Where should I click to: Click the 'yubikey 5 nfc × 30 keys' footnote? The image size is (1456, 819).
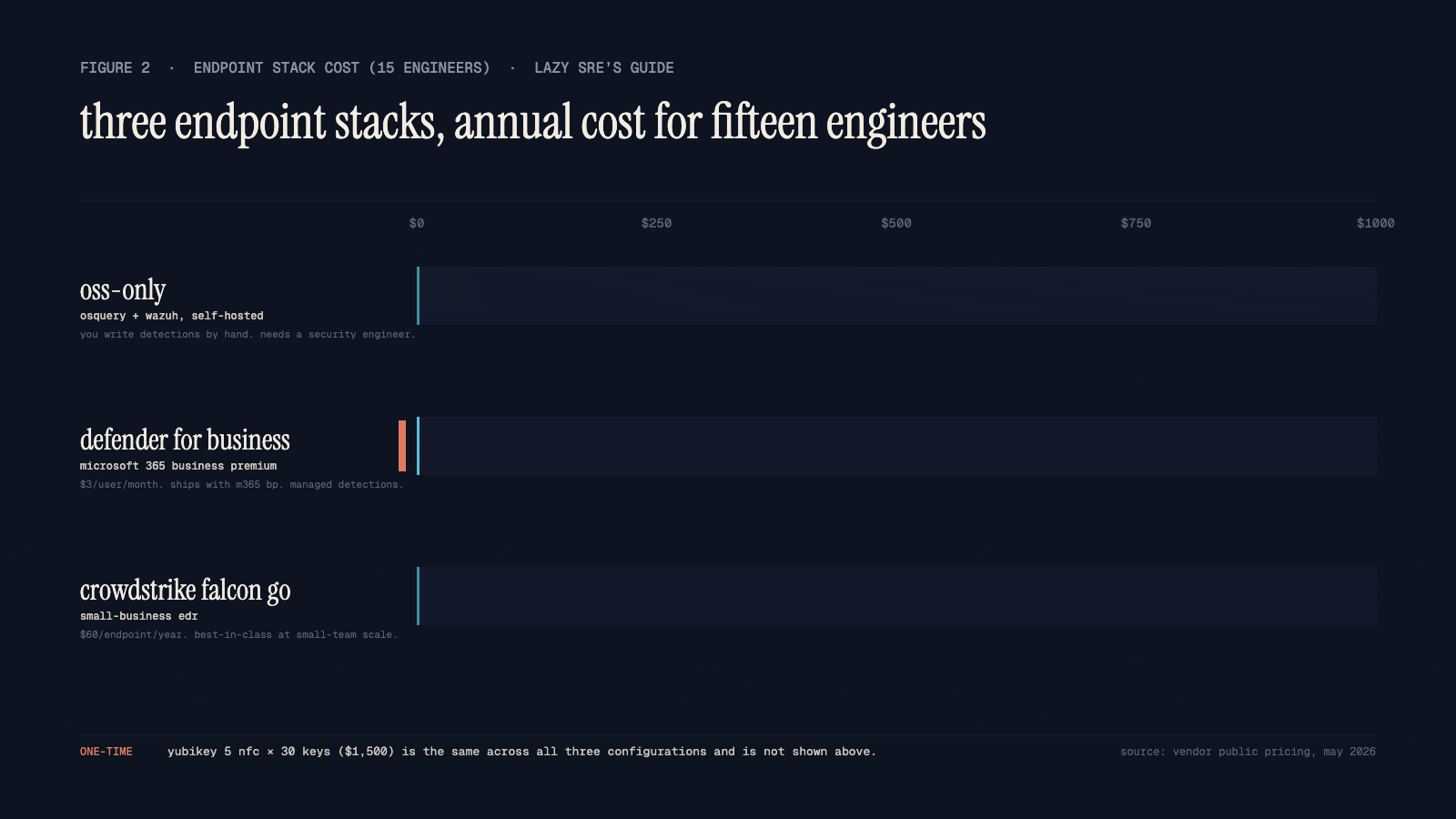tap(521, 752)
